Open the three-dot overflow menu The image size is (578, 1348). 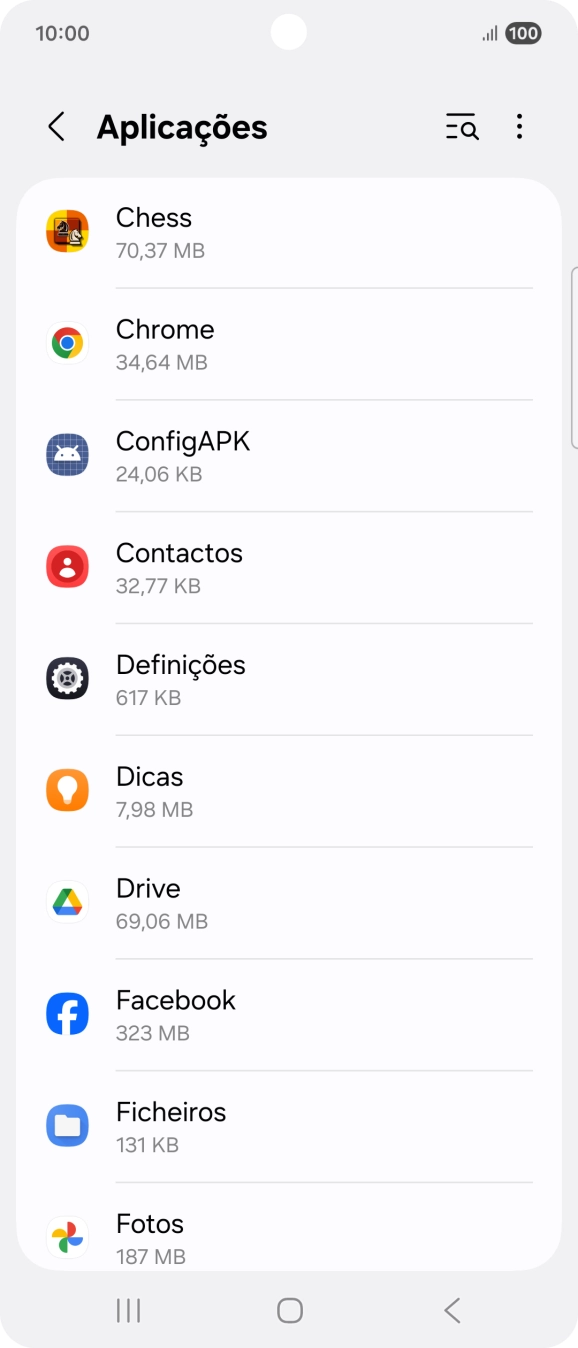(x=519, y=127)
